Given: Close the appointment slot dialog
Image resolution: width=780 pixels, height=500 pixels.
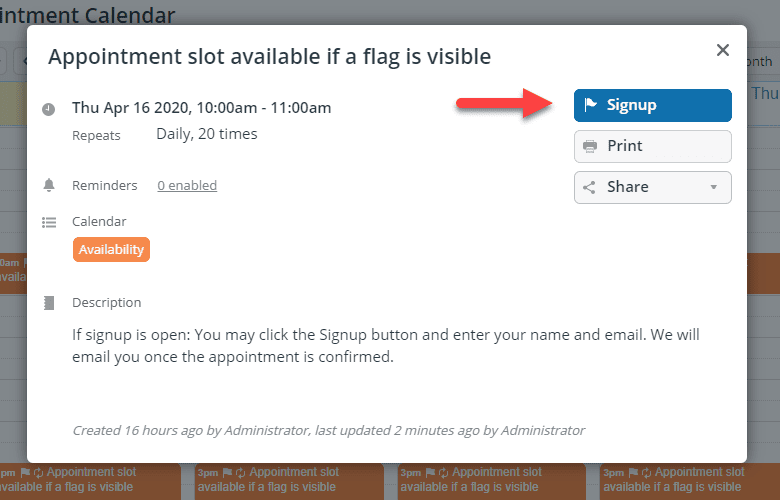Looking at the screenshot, I should tap(723, 50).
